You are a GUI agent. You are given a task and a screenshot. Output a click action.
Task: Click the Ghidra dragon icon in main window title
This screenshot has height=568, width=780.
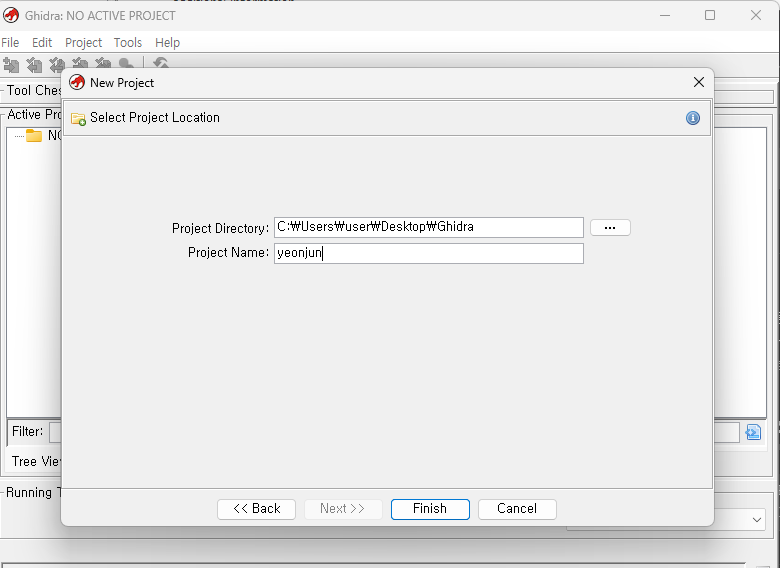coord(10,15)
